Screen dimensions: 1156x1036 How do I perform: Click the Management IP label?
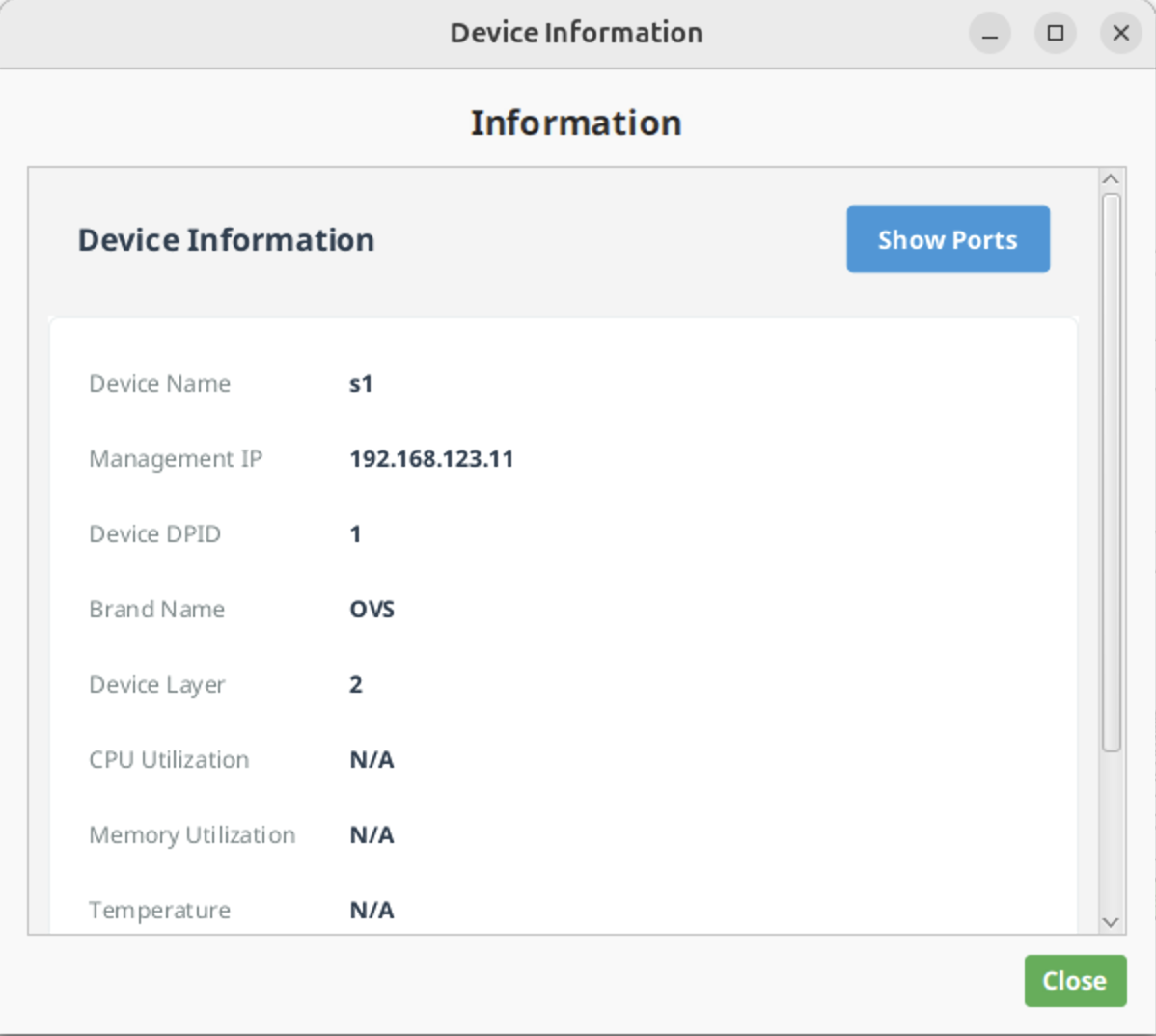[176, 459]
